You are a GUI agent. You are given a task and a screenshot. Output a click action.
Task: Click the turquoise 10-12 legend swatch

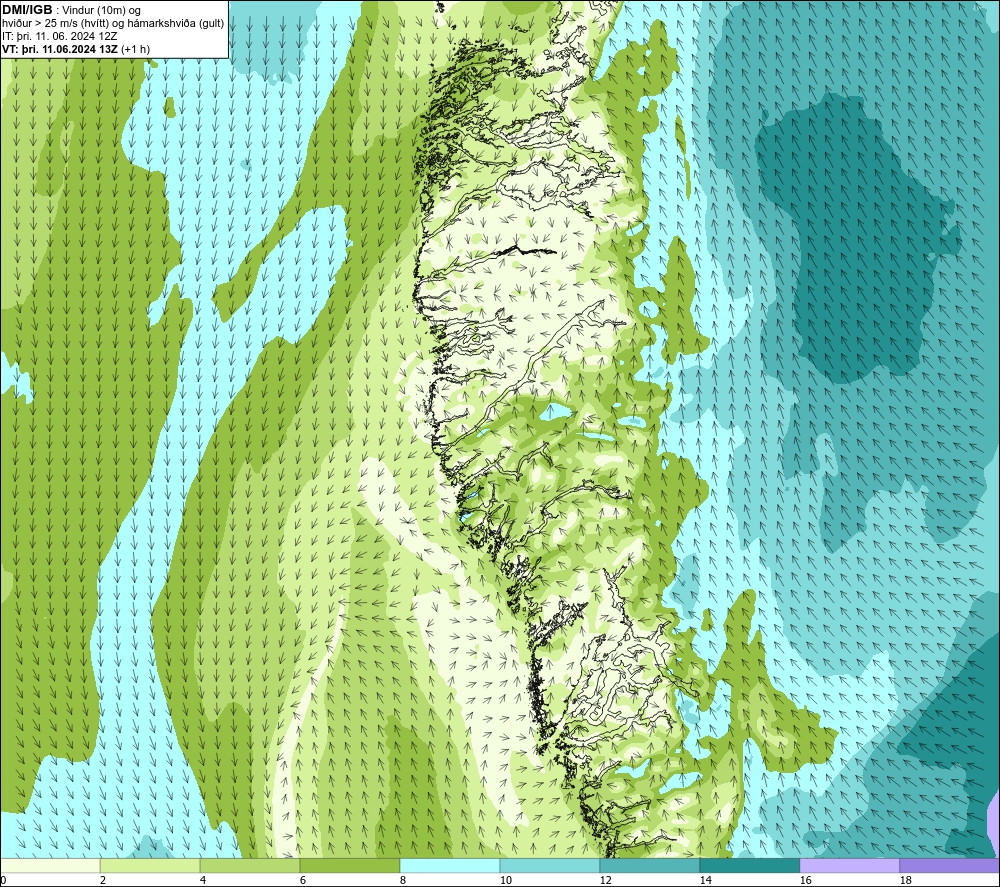click(x=549, y=865)
